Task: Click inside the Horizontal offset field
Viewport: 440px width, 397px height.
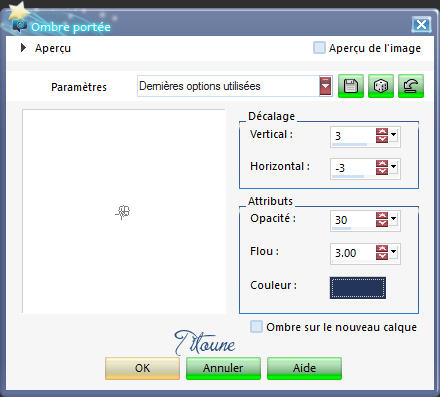Action: tap(353, 168)
